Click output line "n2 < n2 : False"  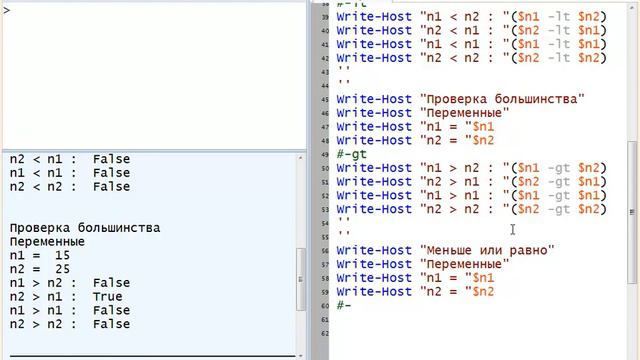[70, 187]
